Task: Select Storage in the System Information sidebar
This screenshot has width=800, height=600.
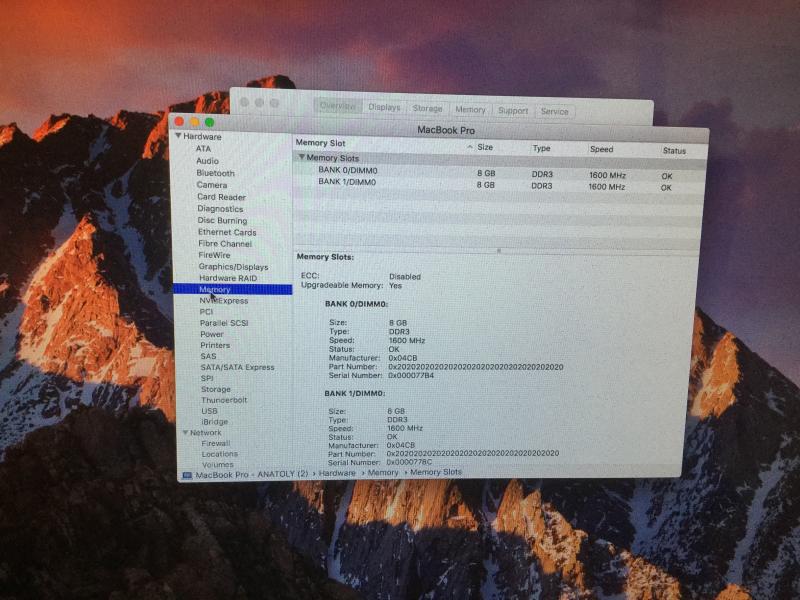Action: point(216,389)
